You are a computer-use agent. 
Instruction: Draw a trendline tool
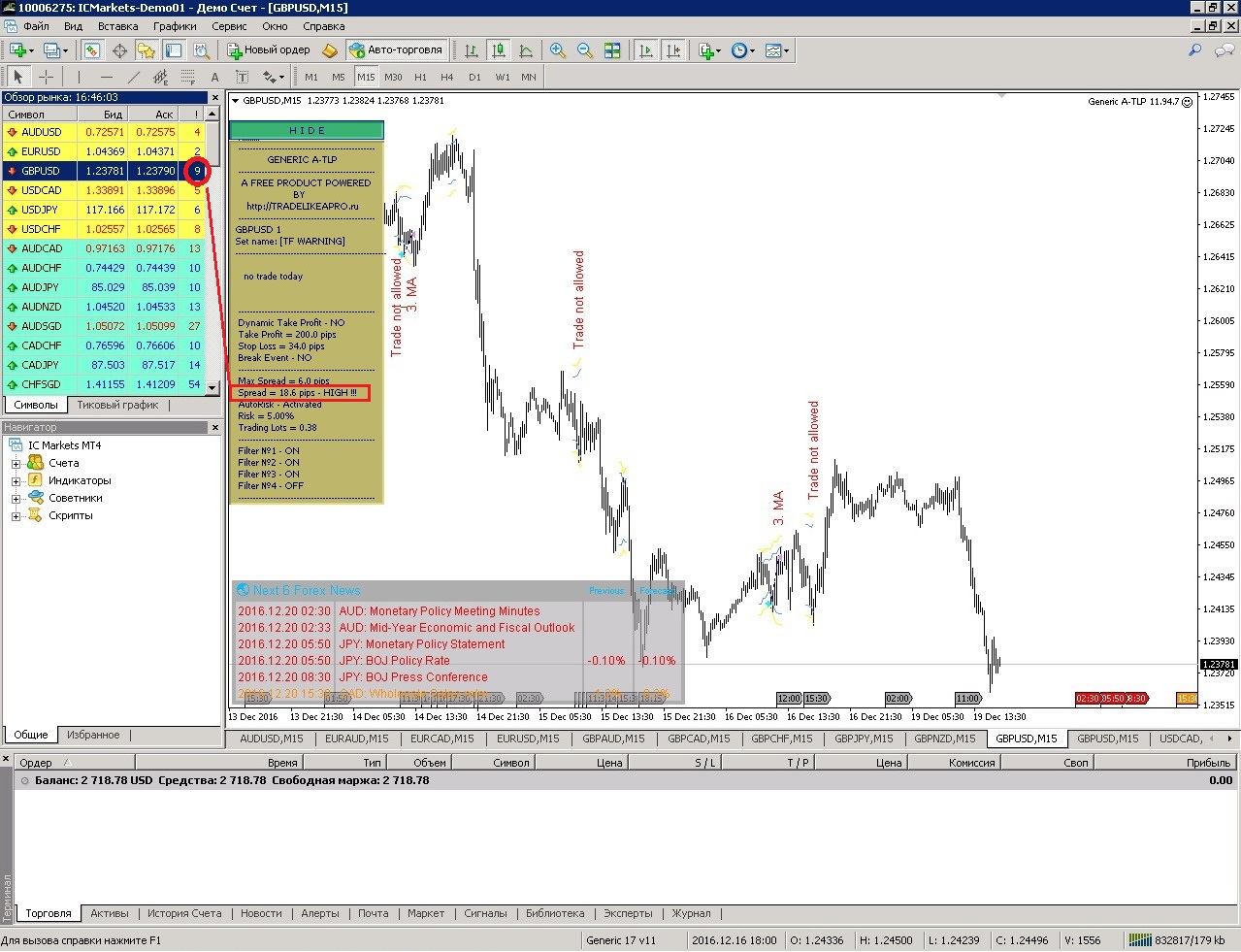click(x=133, y=77)
